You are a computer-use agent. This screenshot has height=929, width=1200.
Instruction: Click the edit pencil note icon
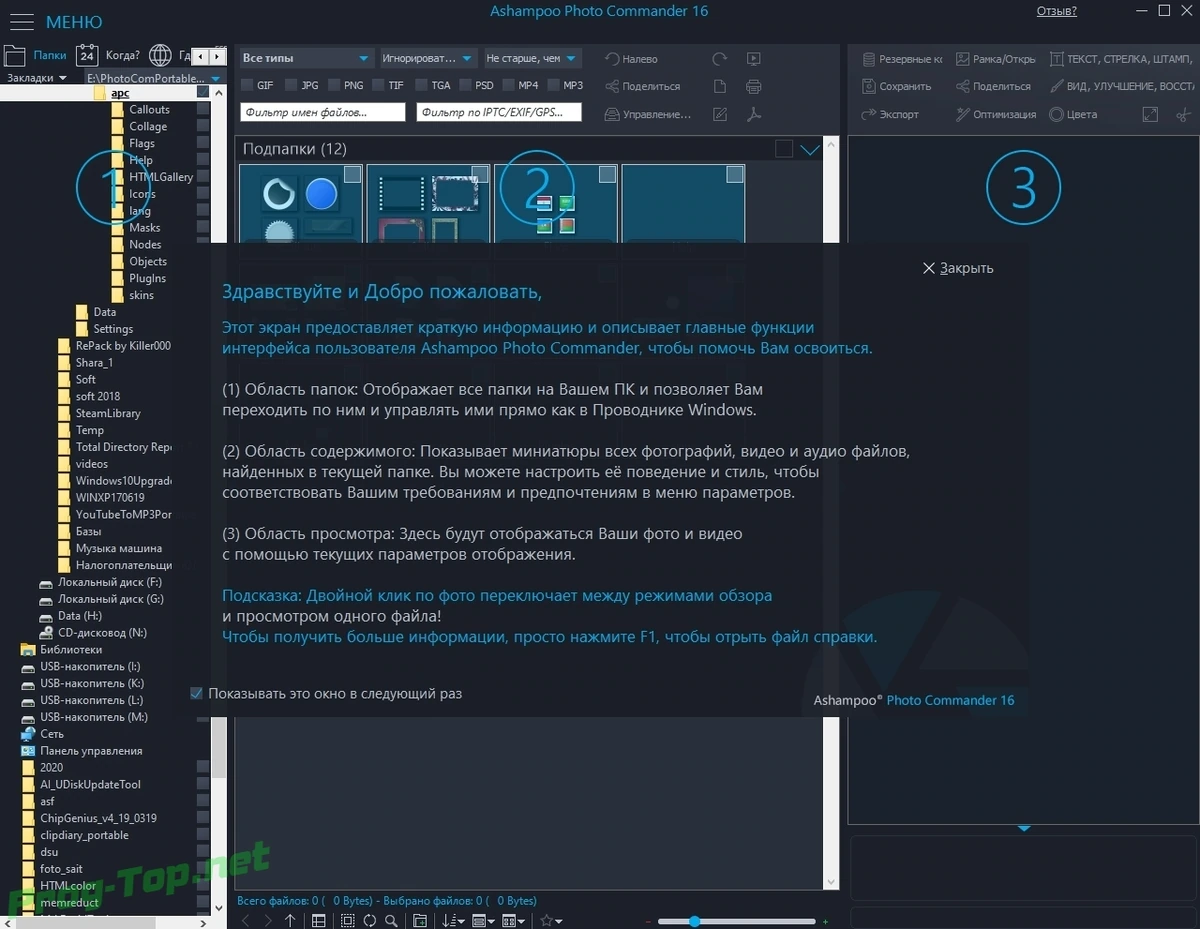tap(719, 114)
